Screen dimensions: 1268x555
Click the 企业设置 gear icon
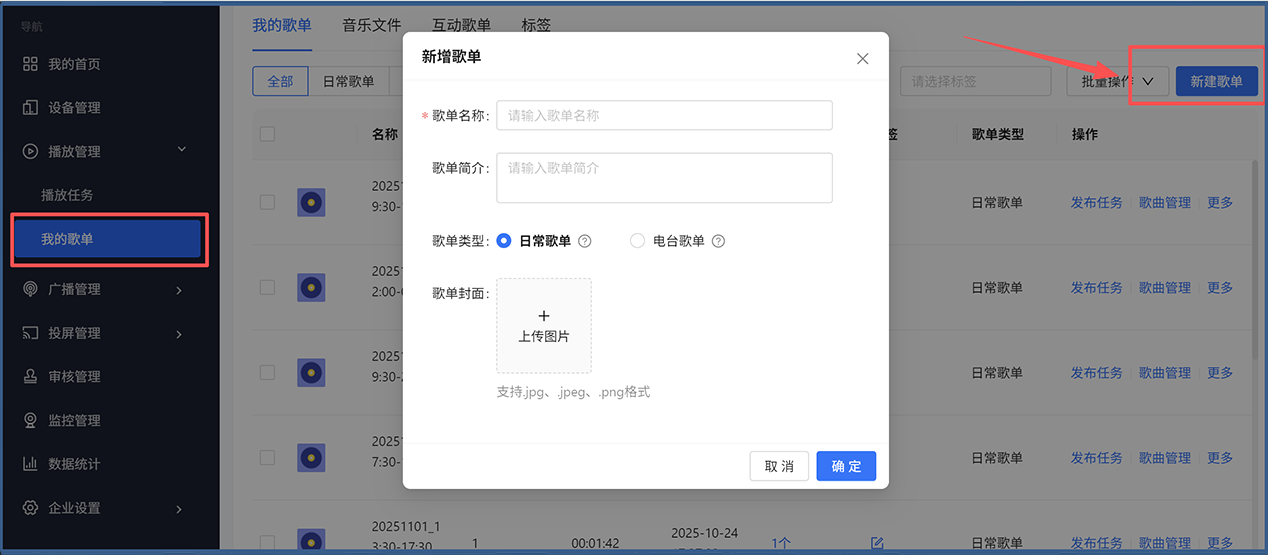pyautogui.click(x=30, y=508)
